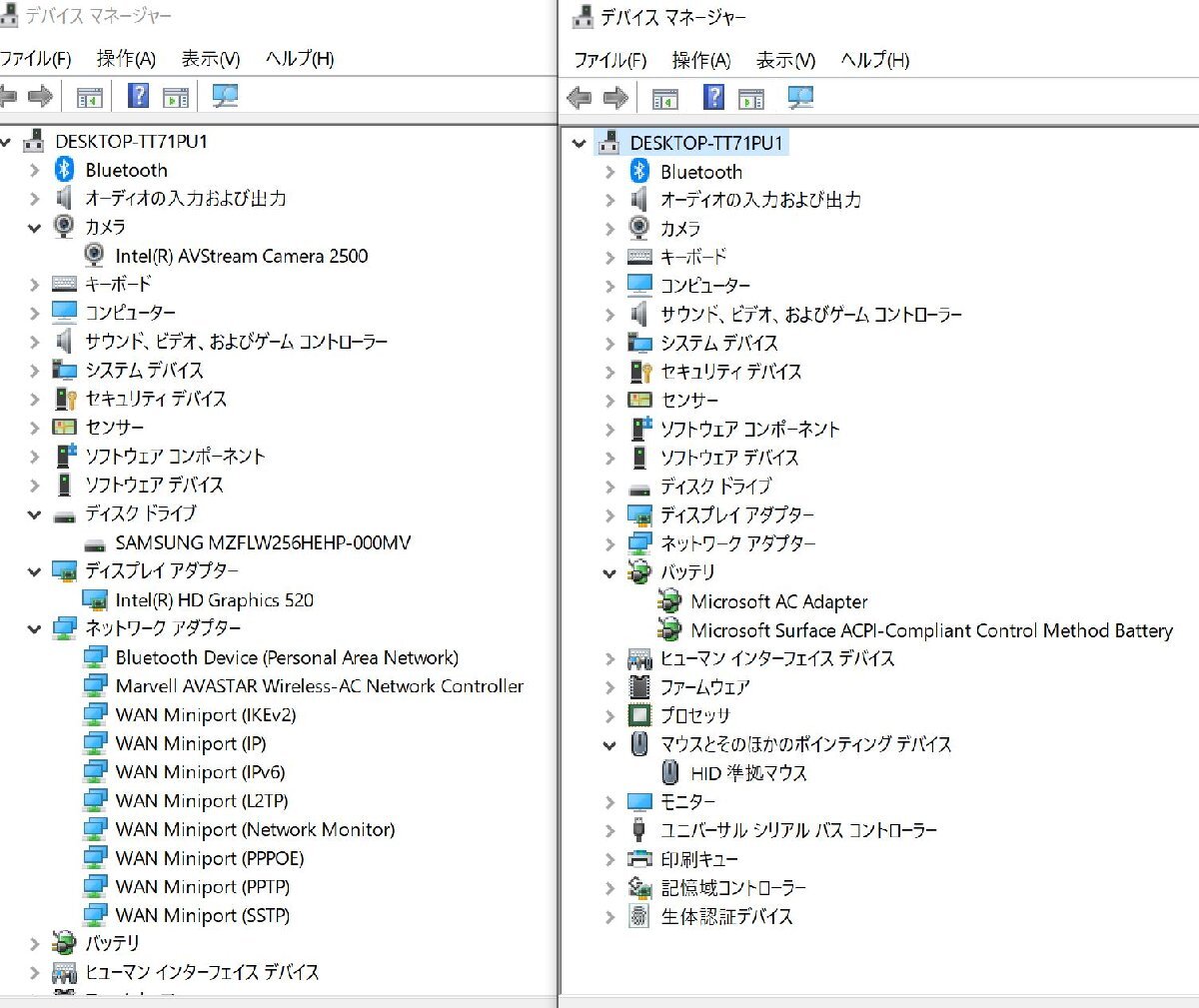This screenshot has width=1199, height=1008.
Task: Expand モニター node in right window
Action: click(x=610, y=802)
